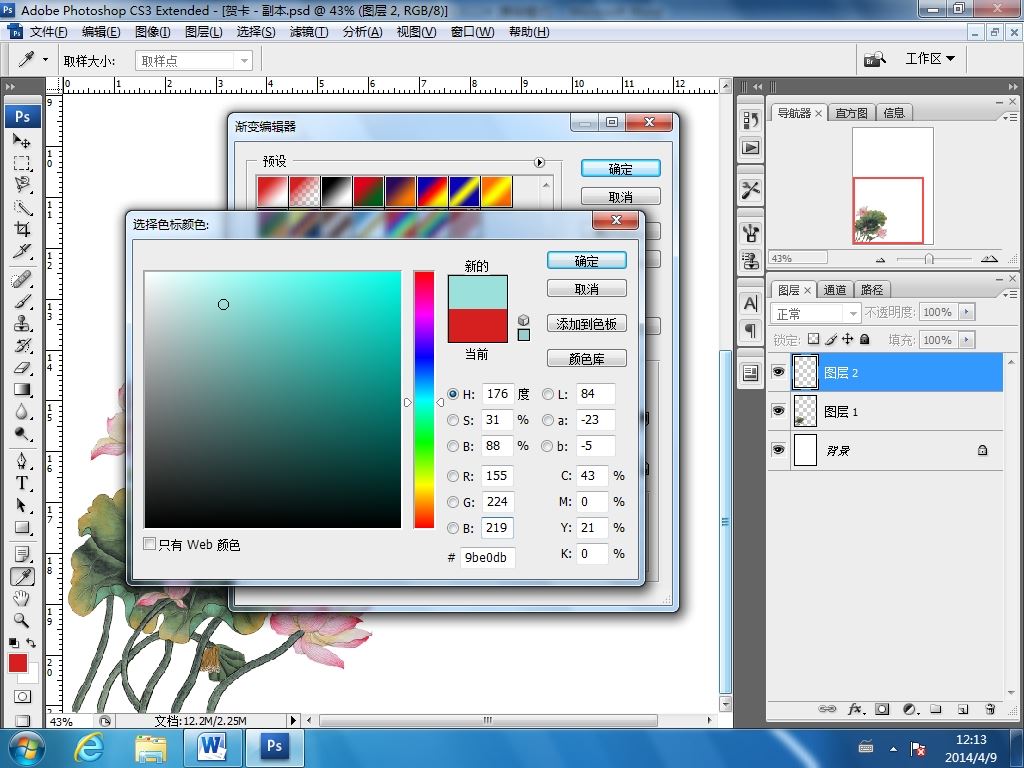Viewport: 1024px width, 768px height.
Task: Open Adobe Bridge from options bar
Action: 874,59
